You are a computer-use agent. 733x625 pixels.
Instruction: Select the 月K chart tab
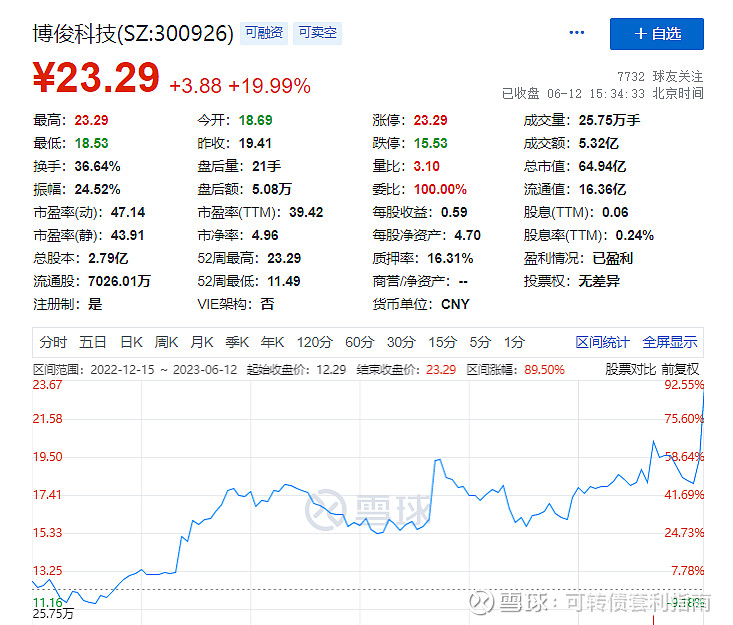[202, 342]
